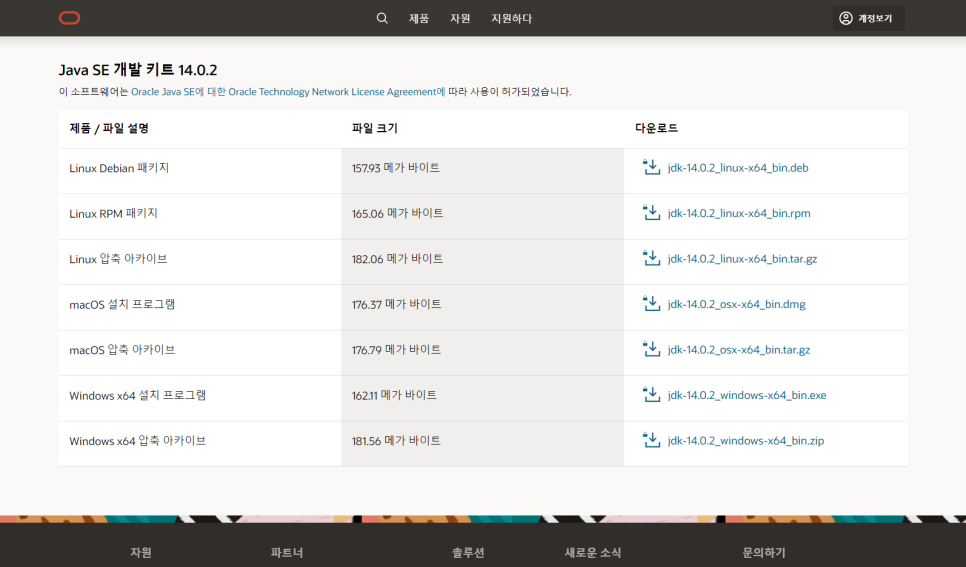Viewport: 966px width, 567px height.
Task: Click column header 파일 크기
Action: coord(375,128)
